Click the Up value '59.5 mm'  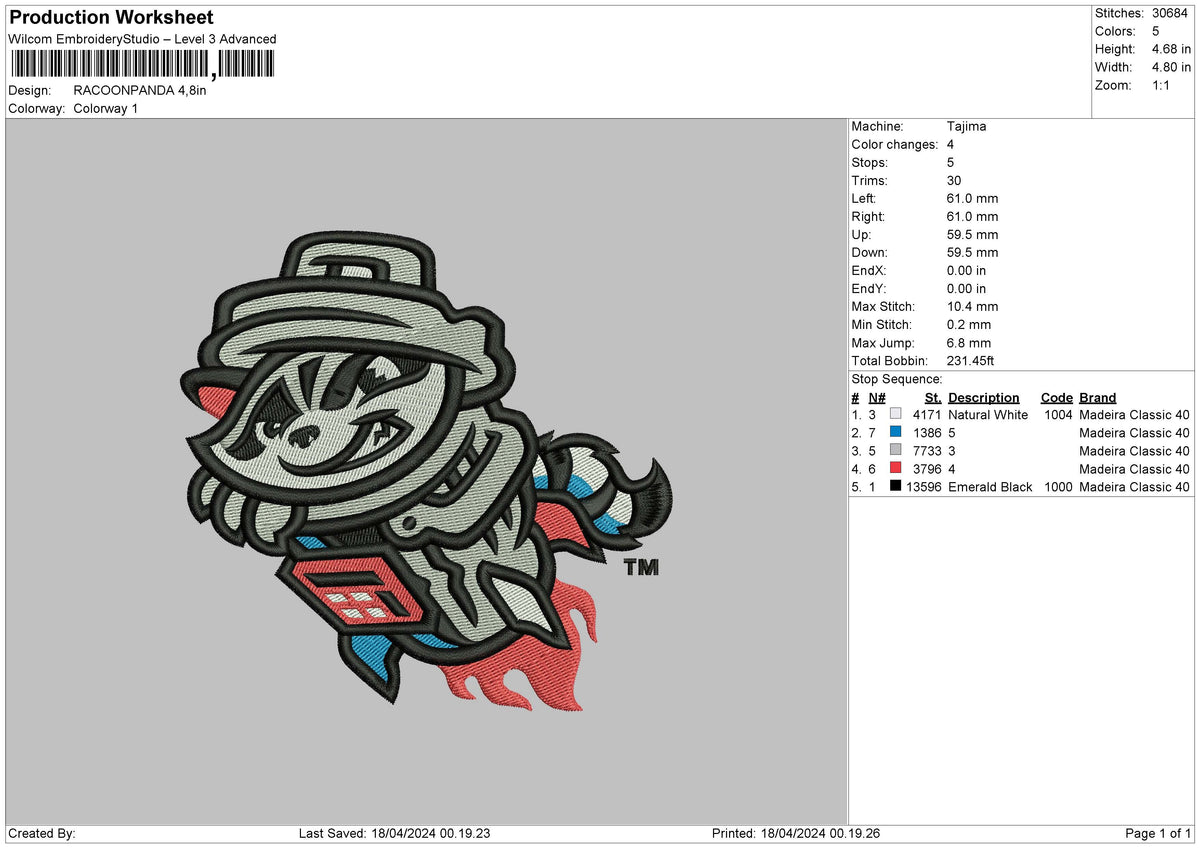(x=972, y=234)
